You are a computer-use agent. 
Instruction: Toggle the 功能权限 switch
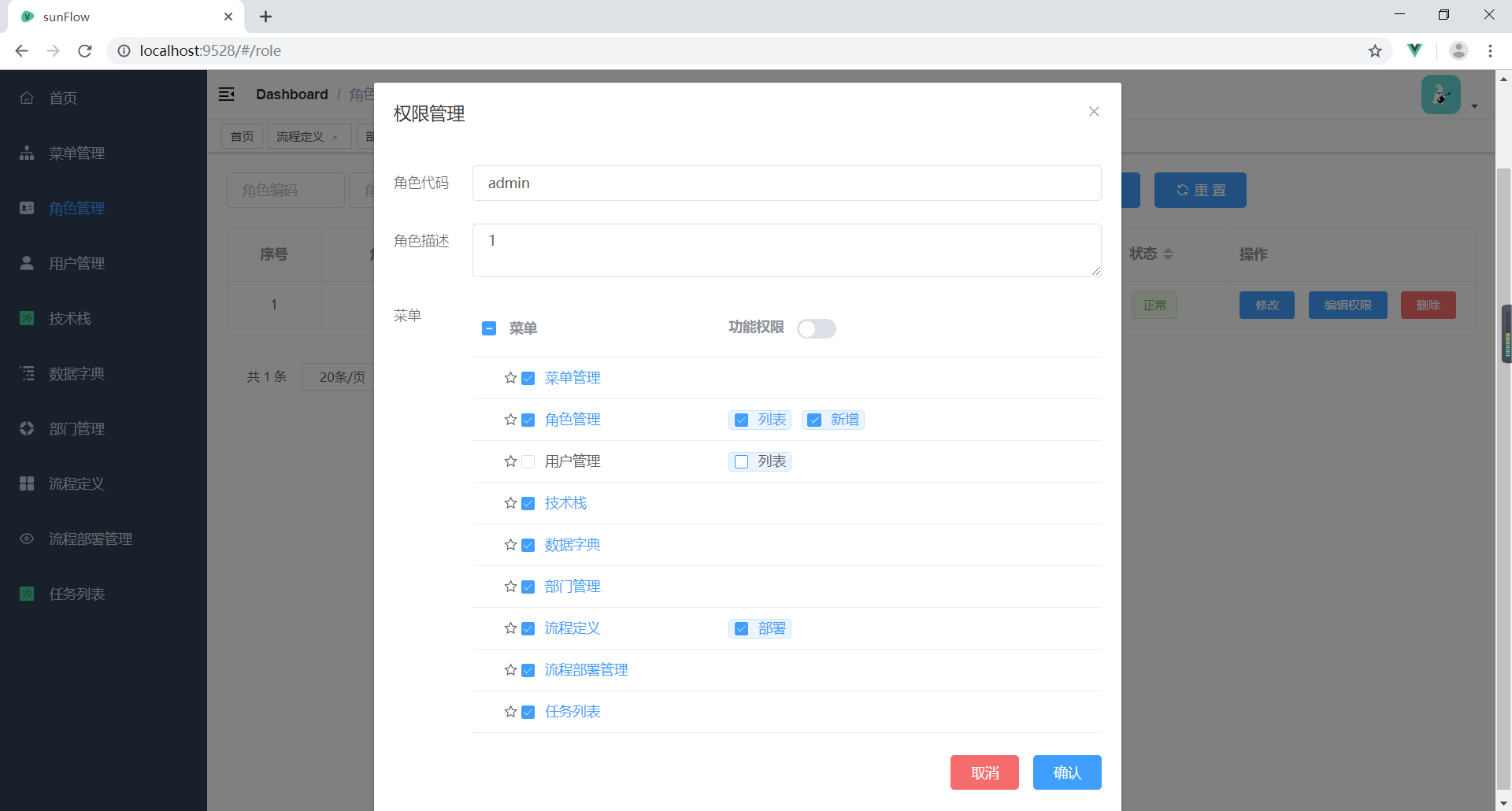pyautogui.click(x=816, y=328)
